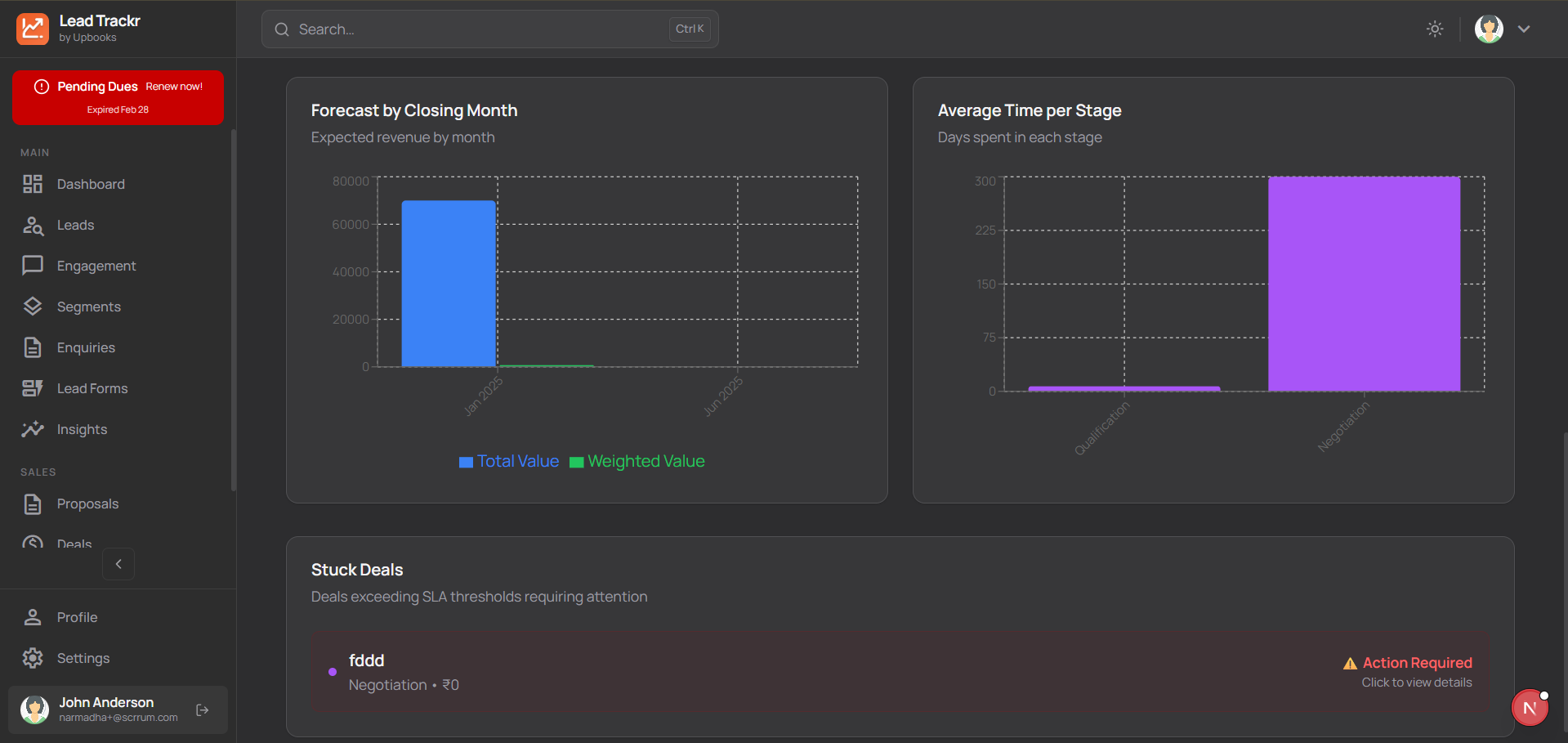Open Proposals via its sidebar icon

point(33,504)
